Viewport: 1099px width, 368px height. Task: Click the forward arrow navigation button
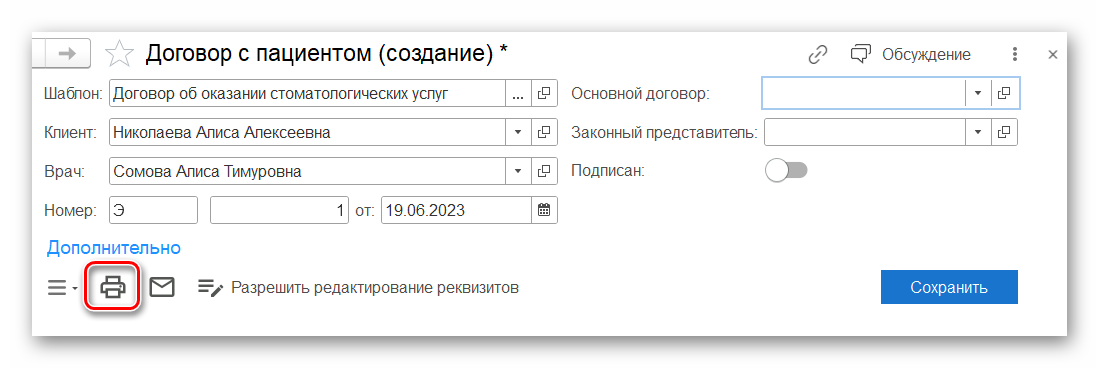[67, 54]
